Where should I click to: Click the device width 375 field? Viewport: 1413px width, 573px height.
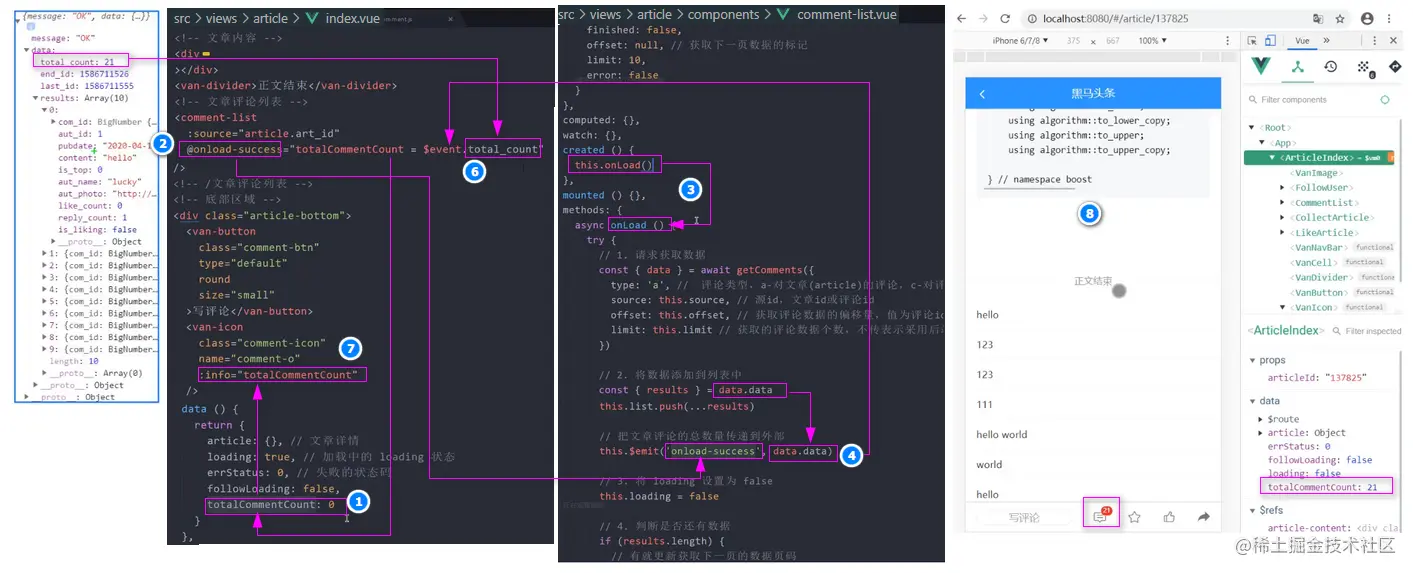pos(1073,41)
